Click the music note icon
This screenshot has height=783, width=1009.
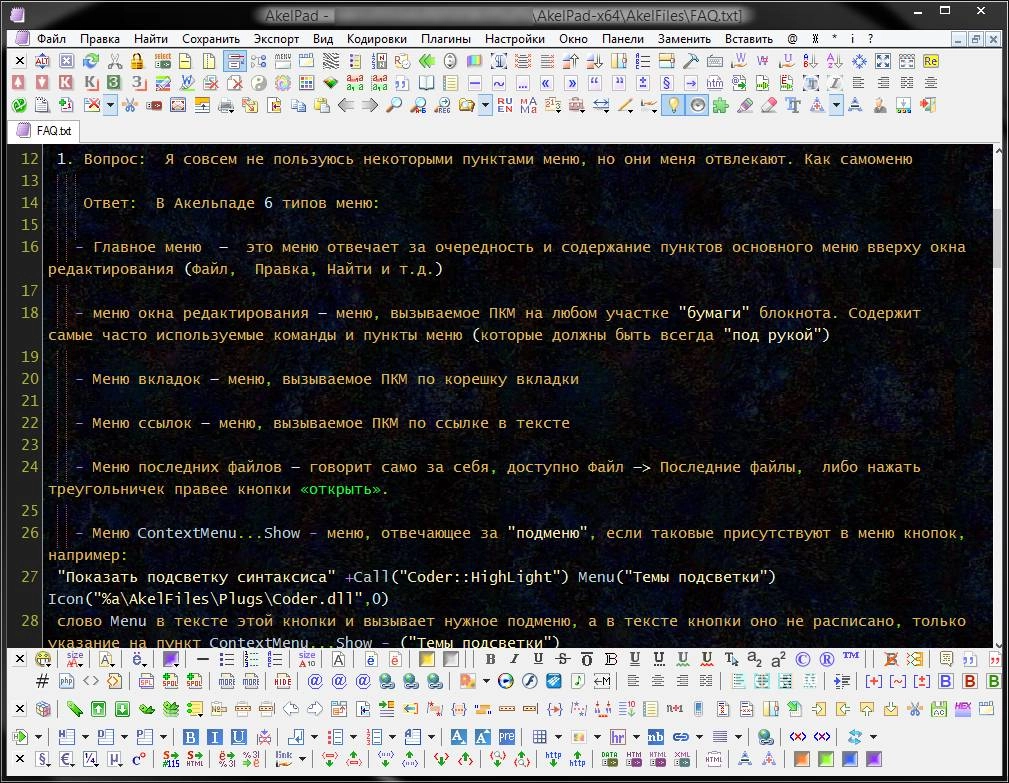click(578, 681)
